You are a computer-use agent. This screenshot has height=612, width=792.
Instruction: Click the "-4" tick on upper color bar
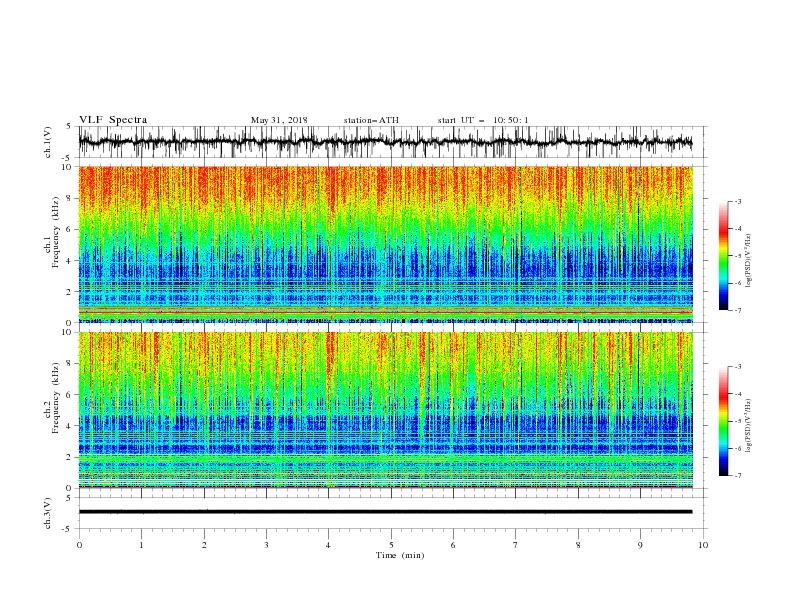tap(737, 229)
